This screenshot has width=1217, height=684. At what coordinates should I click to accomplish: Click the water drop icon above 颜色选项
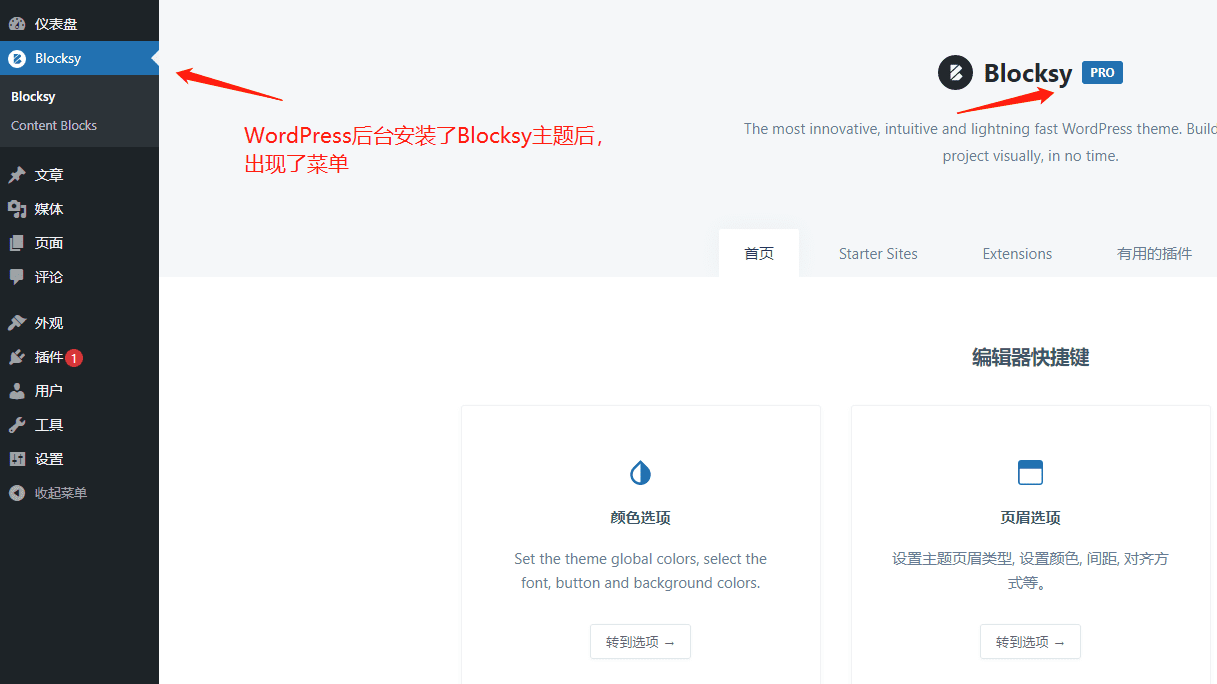pyautogui.click(x=640, y=472)
